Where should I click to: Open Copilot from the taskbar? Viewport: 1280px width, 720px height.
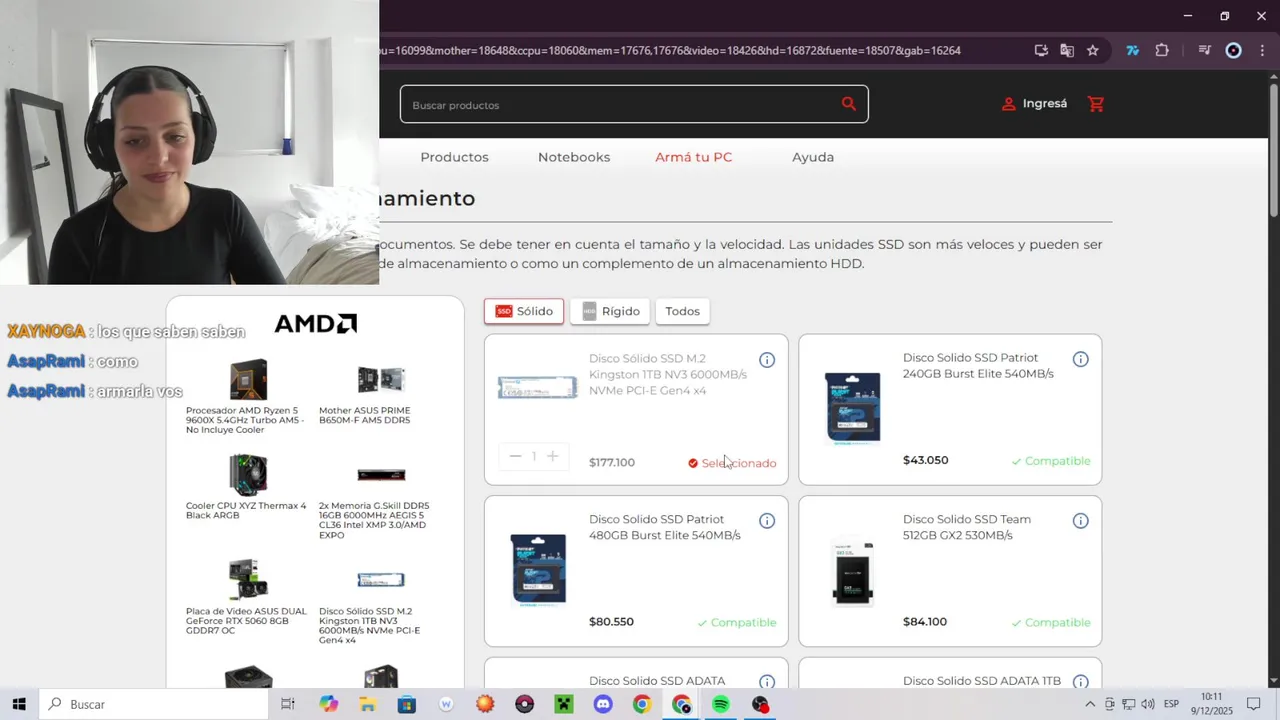coord(329,704)
